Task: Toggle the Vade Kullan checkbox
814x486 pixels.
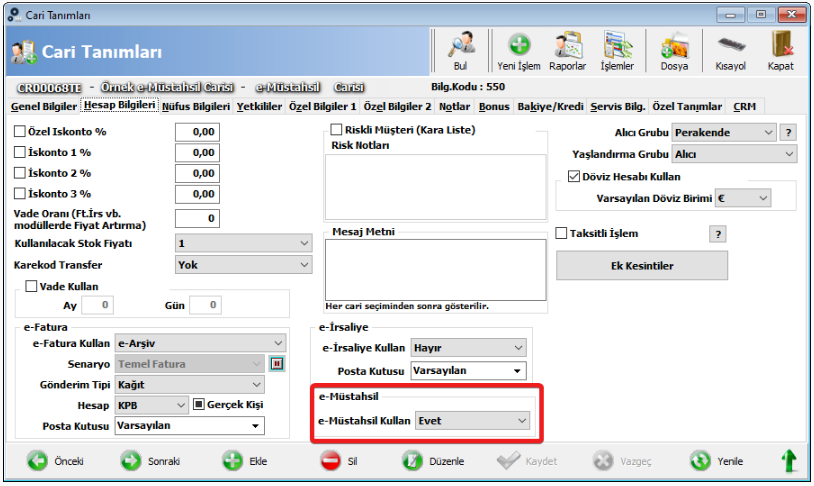Action: tap(32, 286)
